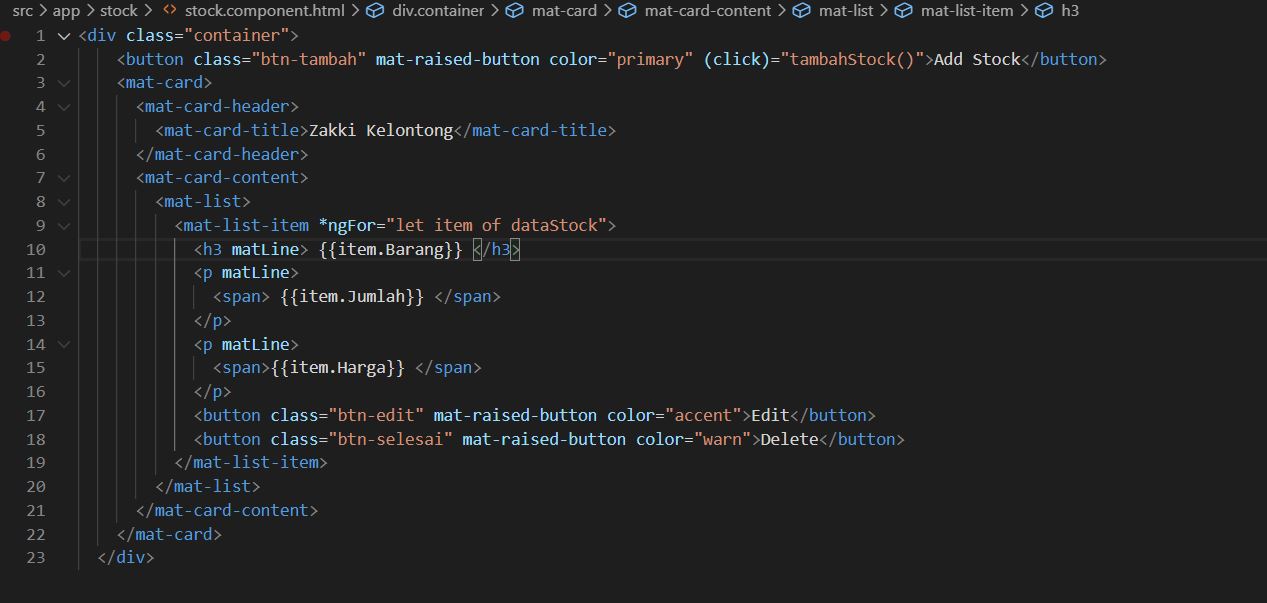Click the cube icon before mat-list breadcrumb
1267x603 pixels.
[x=802, y=10]
